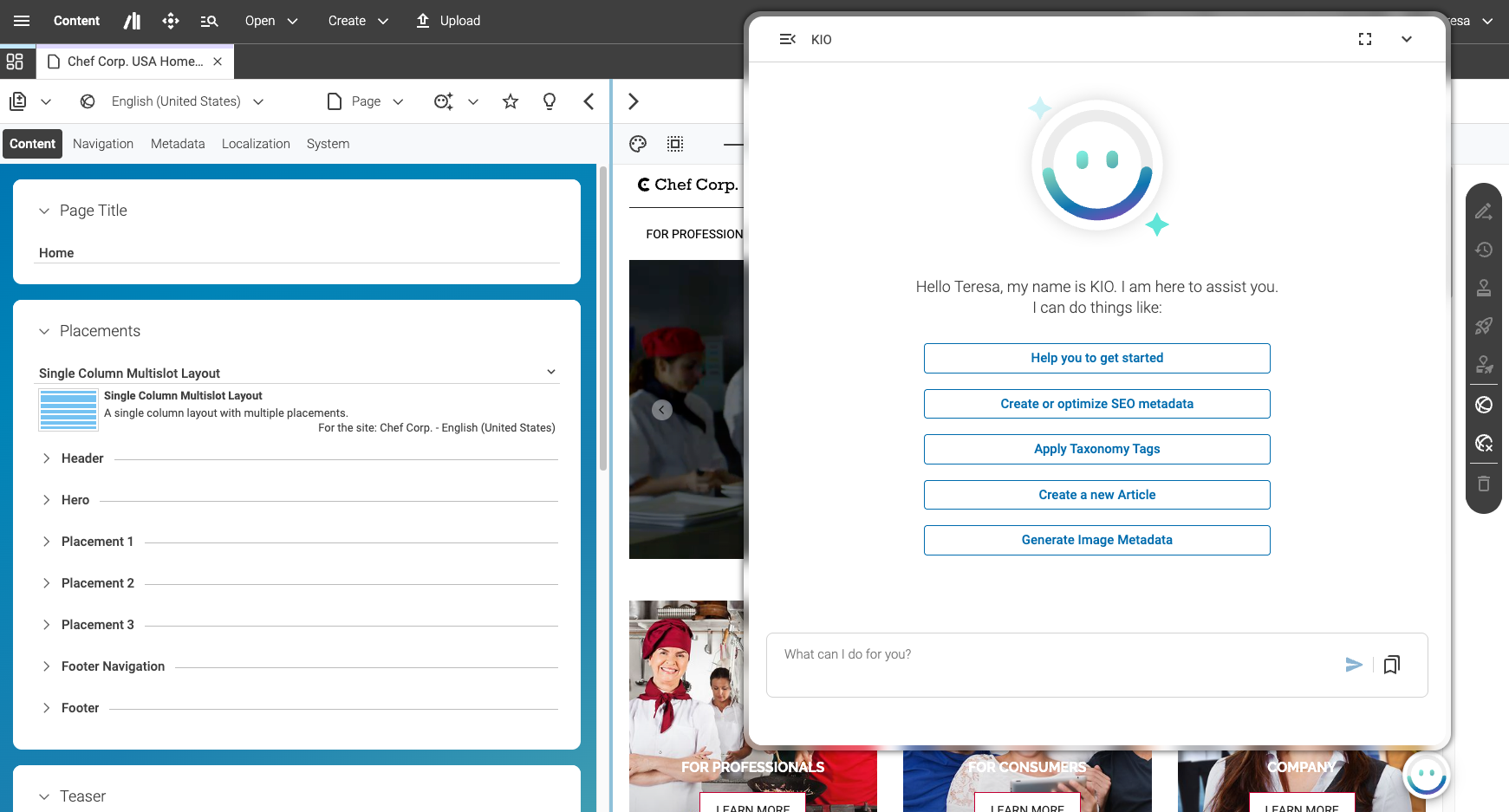Collapse the Placements section

click(44, 331)
